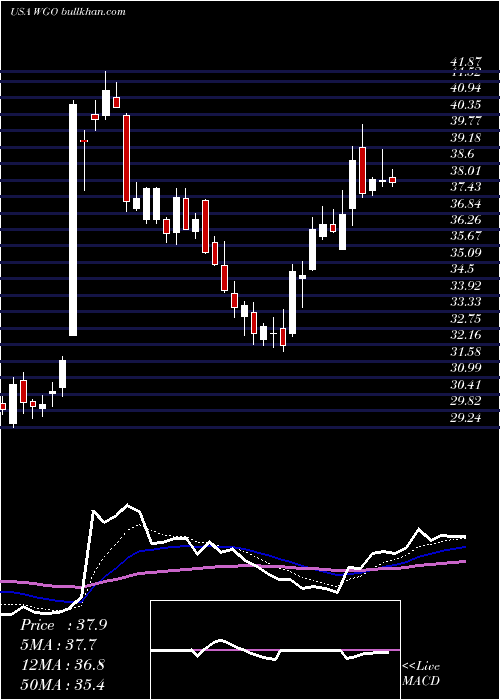Click the 32.75 price axis label
500x700 pixels.
coord(466,319)
